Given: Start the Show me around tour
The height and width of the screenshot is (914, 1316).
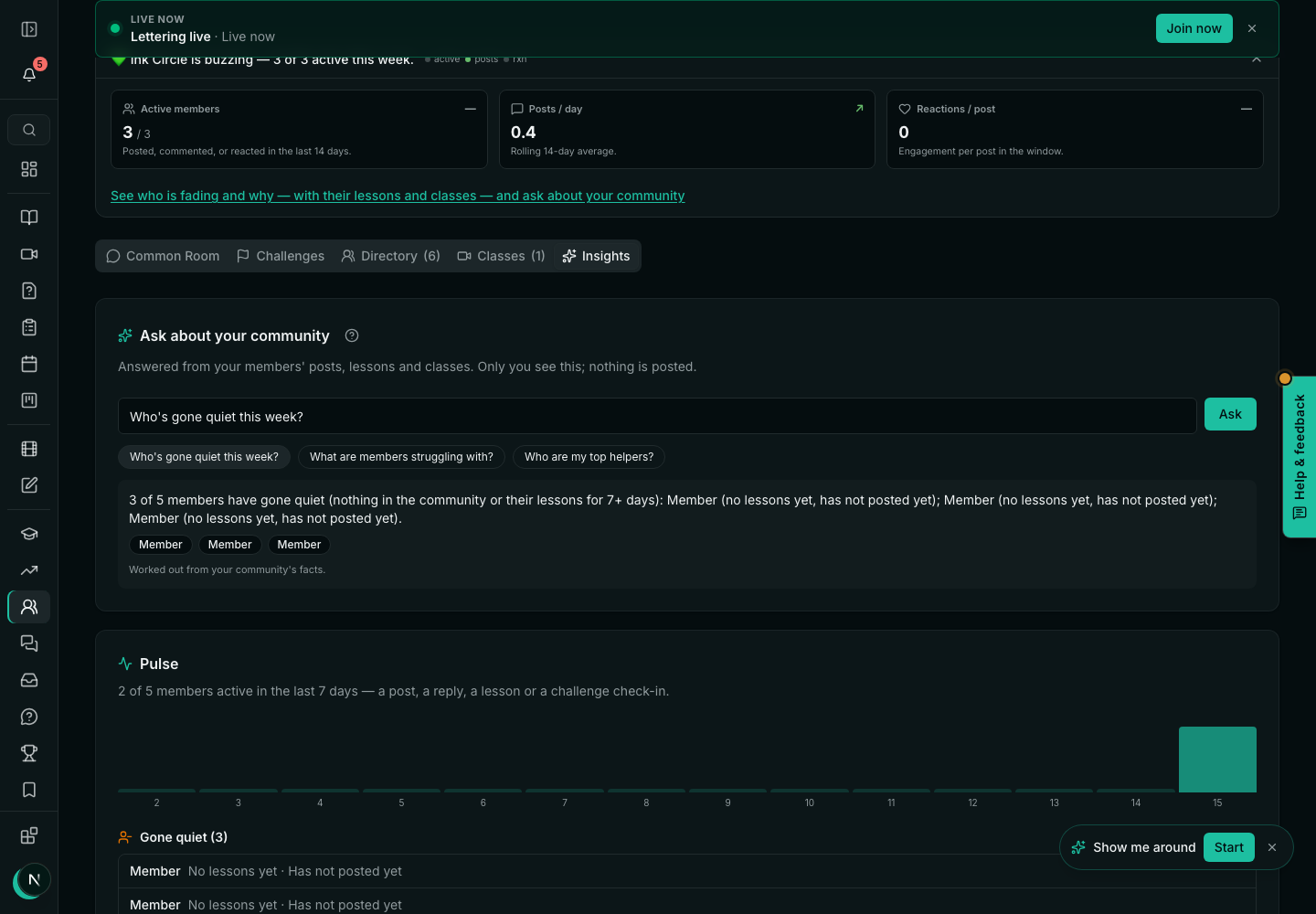Looking at the screenshot, I should point(1228,847).
